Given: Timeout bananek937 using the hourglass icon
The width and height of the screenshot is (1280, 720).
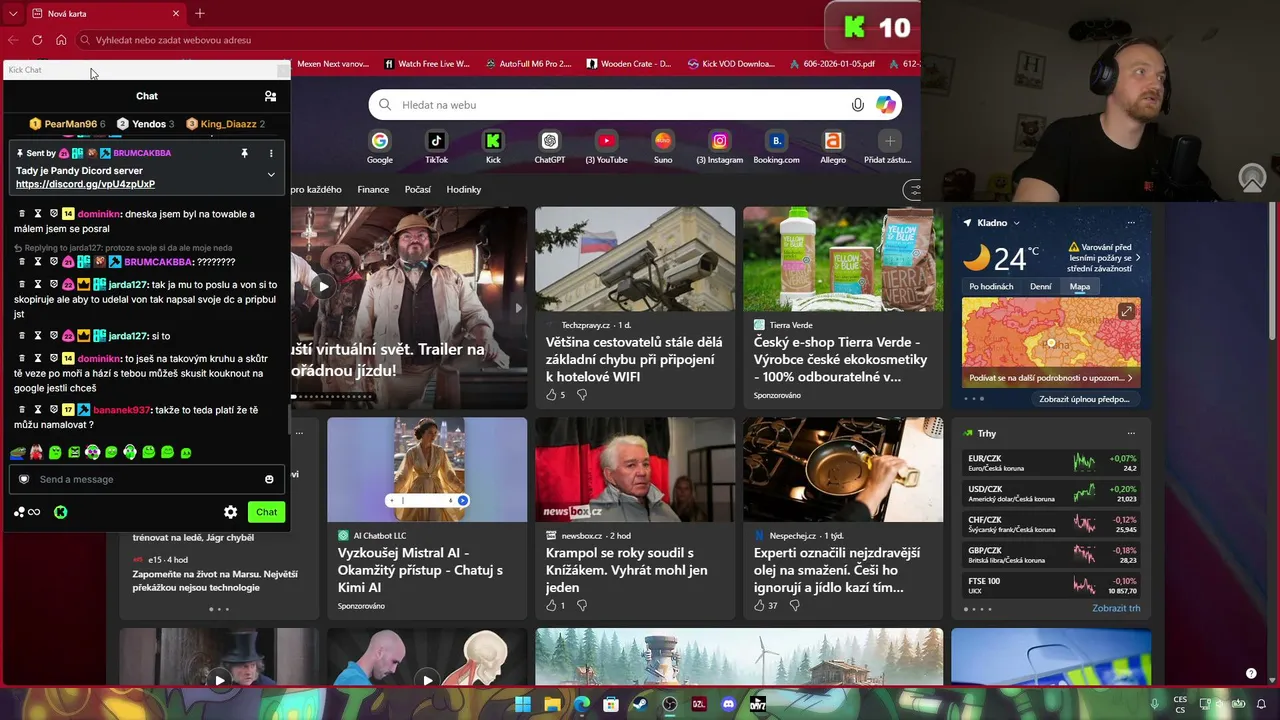Looking at the screenshot, I should click(38, 410).
